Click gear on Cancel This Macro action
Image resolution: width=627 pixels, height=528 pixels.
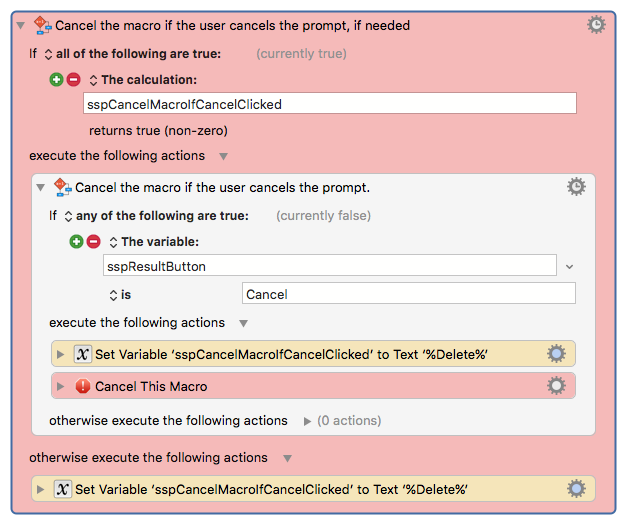(556, 386)
